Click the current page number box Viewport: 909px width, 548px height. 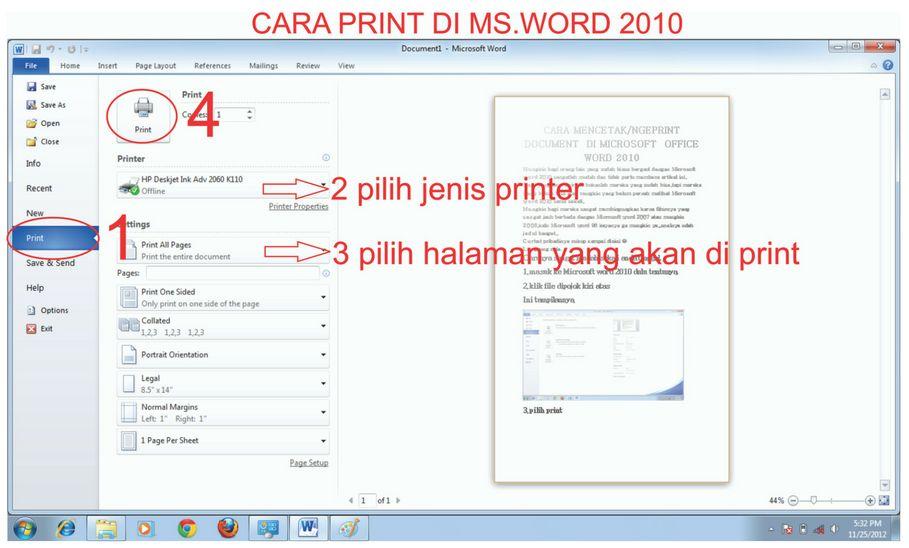tap(366, 500)
